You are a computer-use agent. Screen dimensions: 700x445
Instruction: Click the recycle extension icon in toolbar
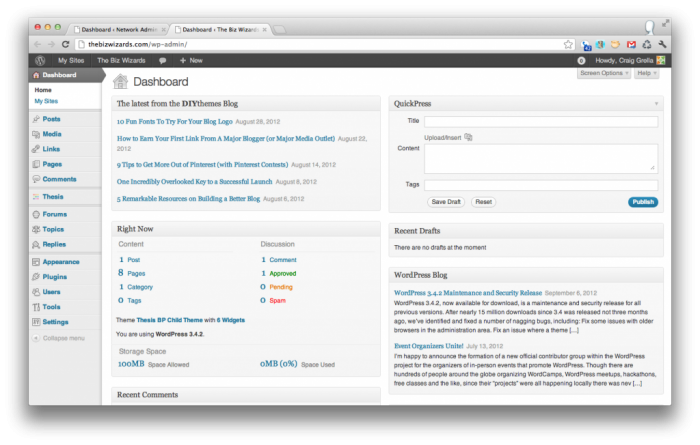coord(647,44)
